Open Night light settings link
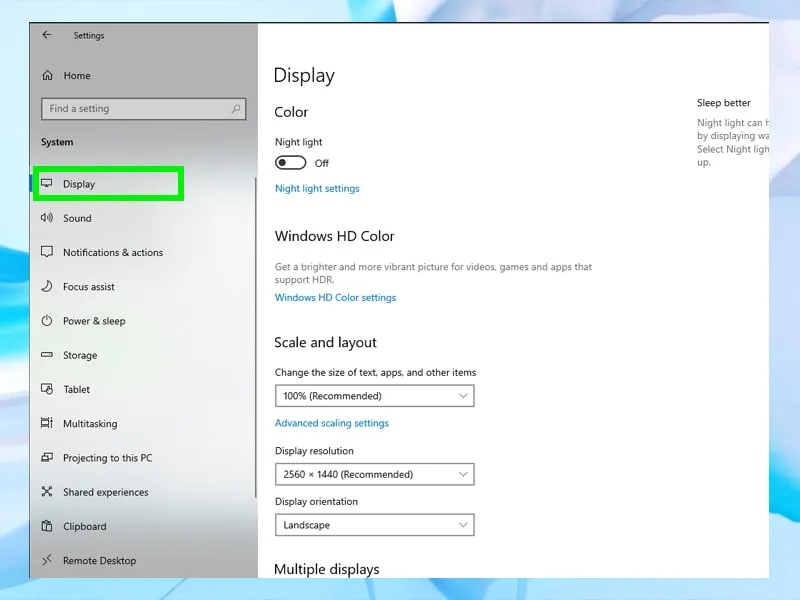Image resolution: width=800 pixels, height=600 pixels. coord(317,188)
